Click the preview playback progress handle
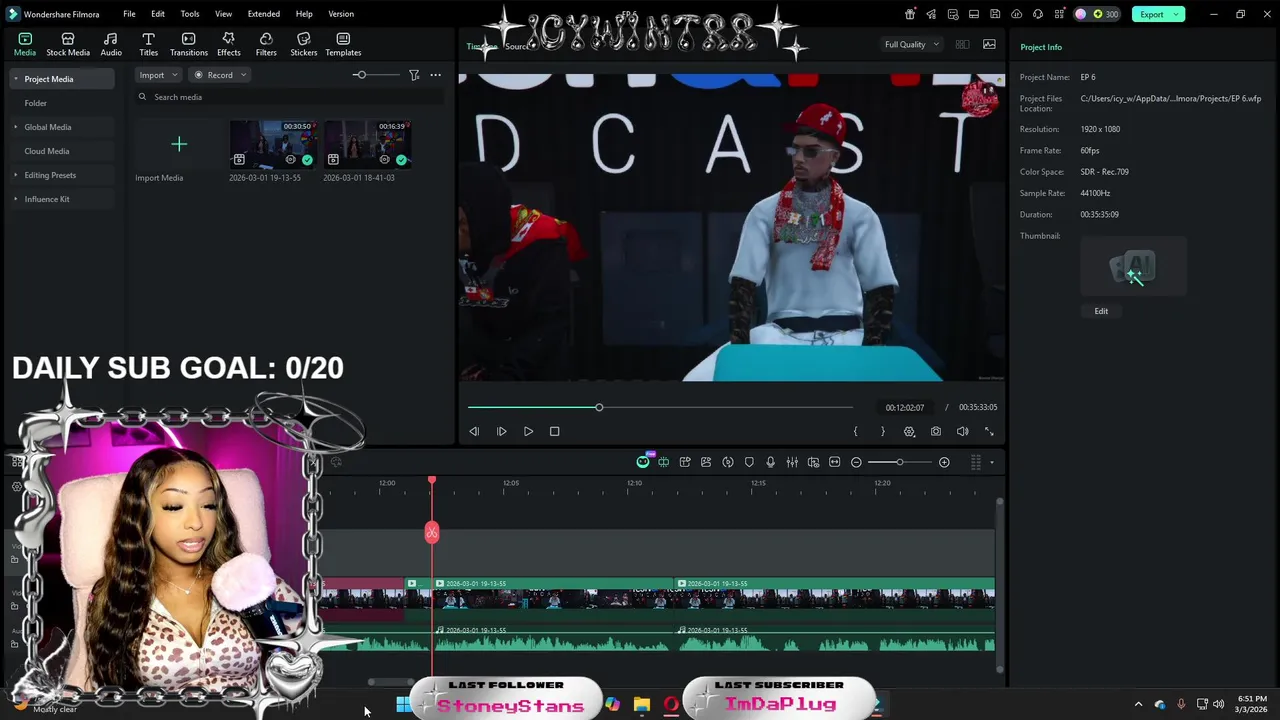1280x720 pixels. pos(599,407)
